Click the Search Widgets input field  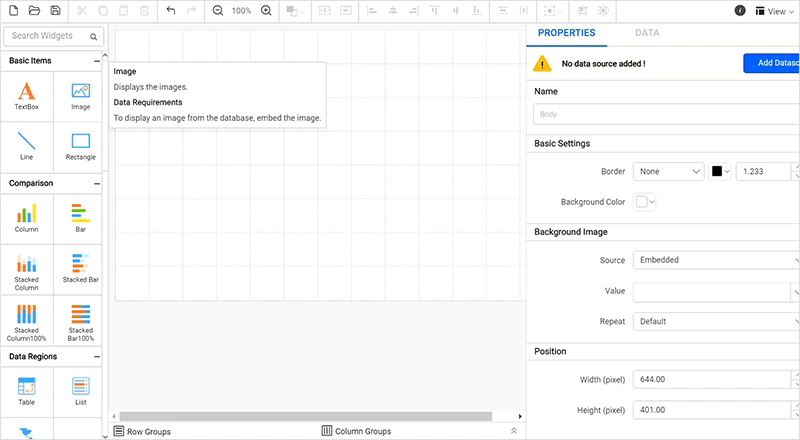point(48,36)
